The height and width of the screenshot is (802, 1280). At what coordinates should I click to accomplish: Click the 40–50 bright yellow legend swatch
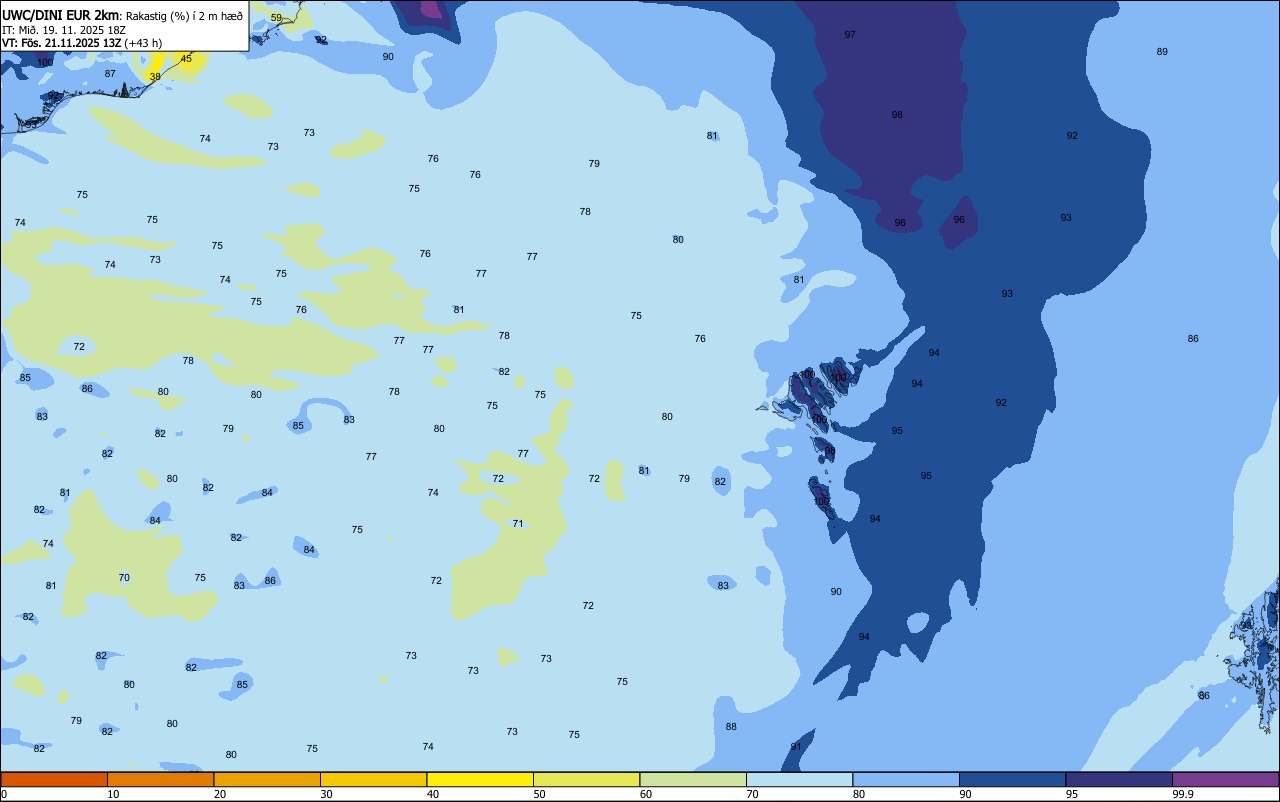coord(480,779)
